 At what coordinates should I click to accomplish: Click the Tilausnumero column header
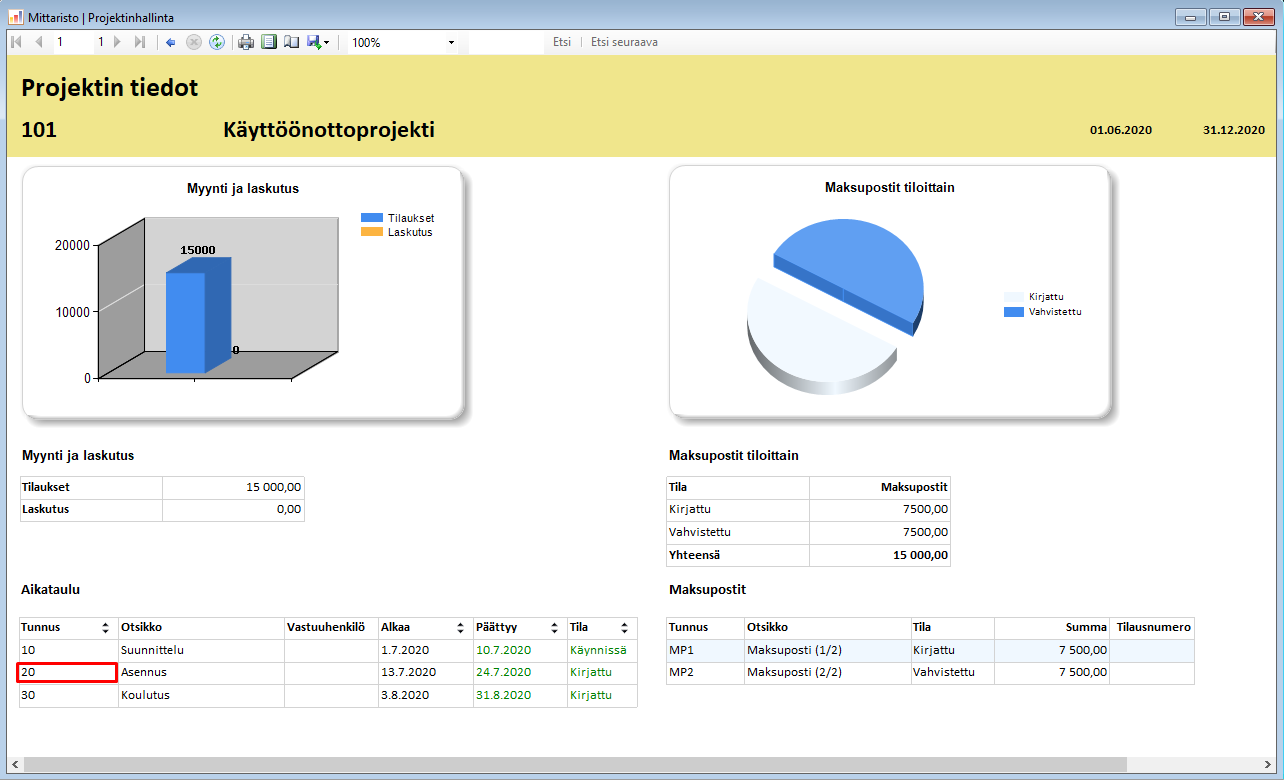pos(1153,628)
